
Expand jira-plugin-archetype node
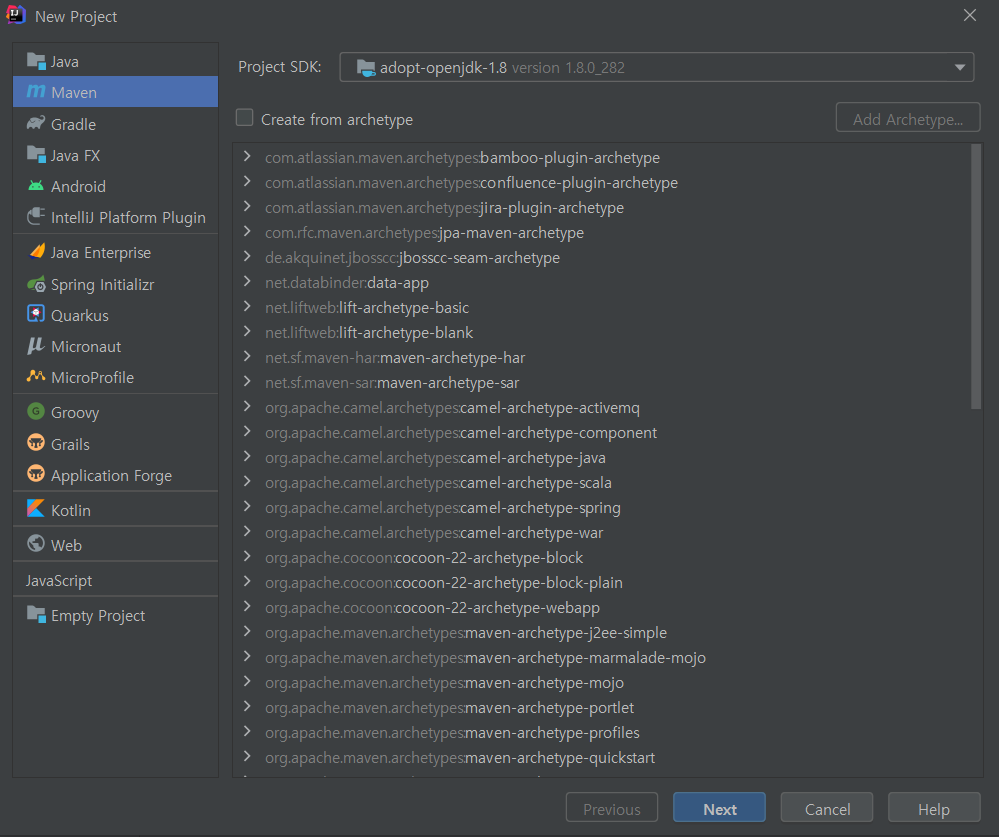point(247,206)
